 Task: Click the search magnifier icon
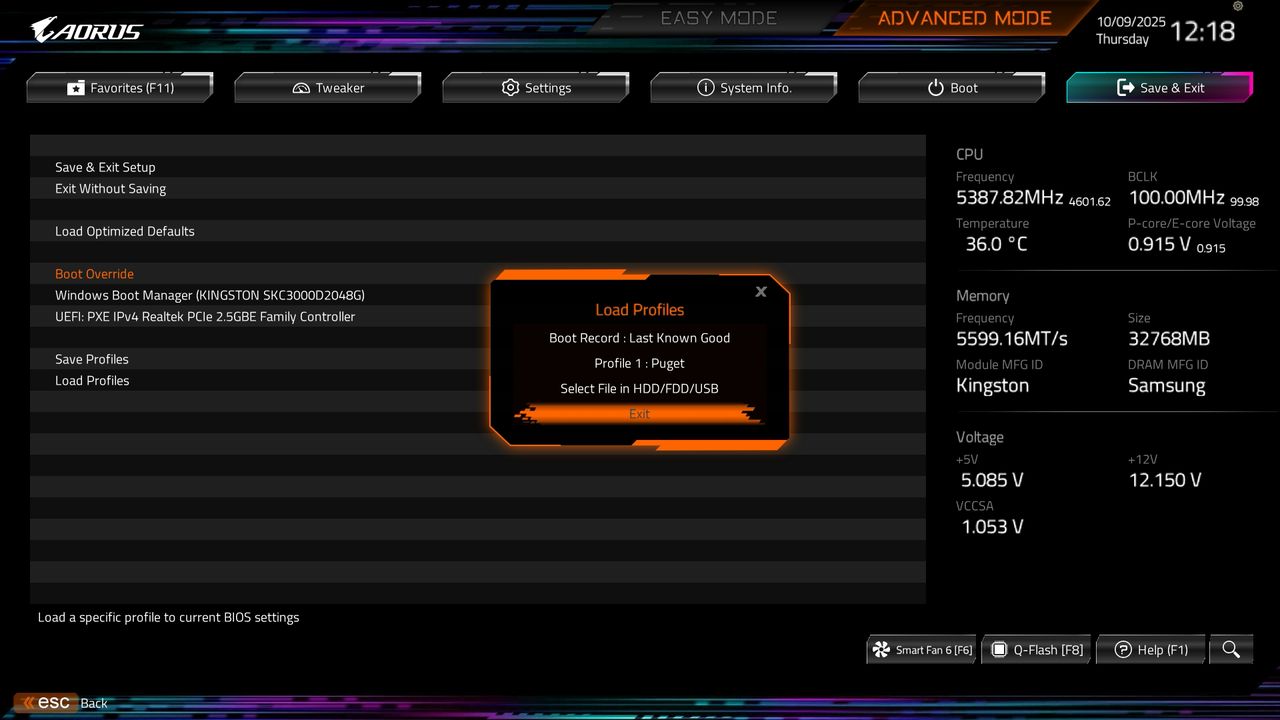pos(1231,649)
